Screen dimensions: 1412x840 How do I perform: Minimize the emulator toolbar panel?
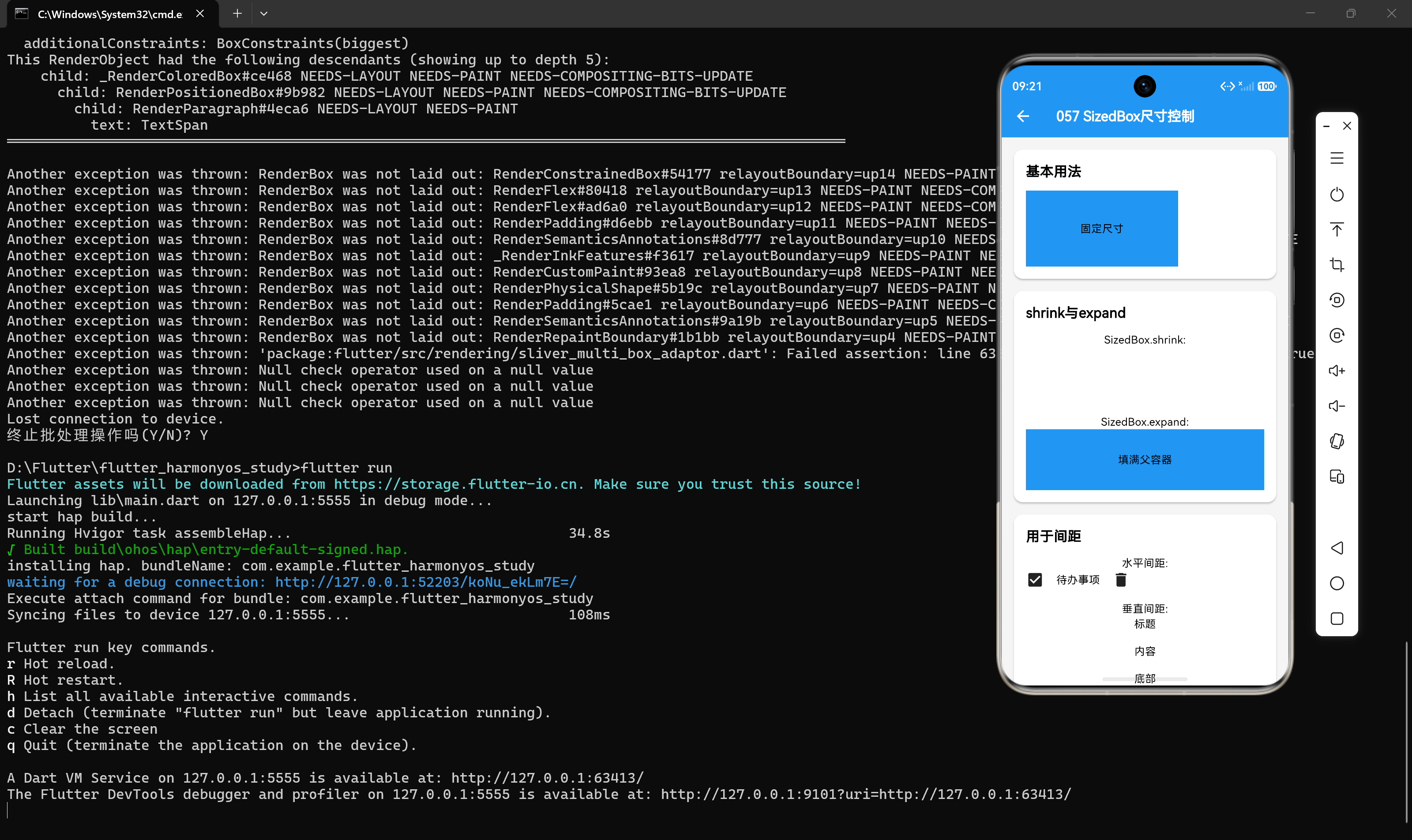pos(1326,126)
